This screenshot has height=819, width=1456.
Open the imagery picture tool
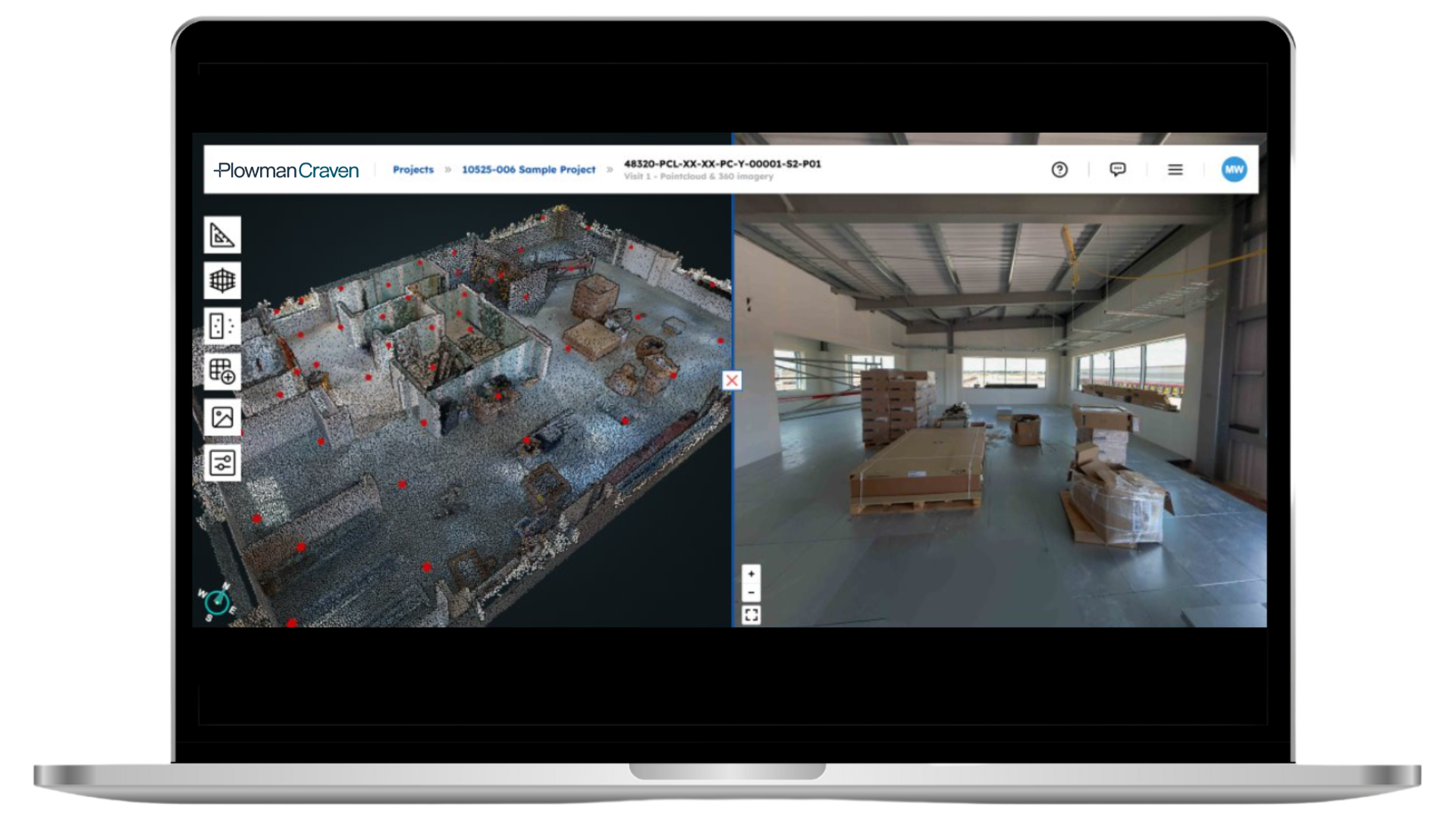[222, 417]
